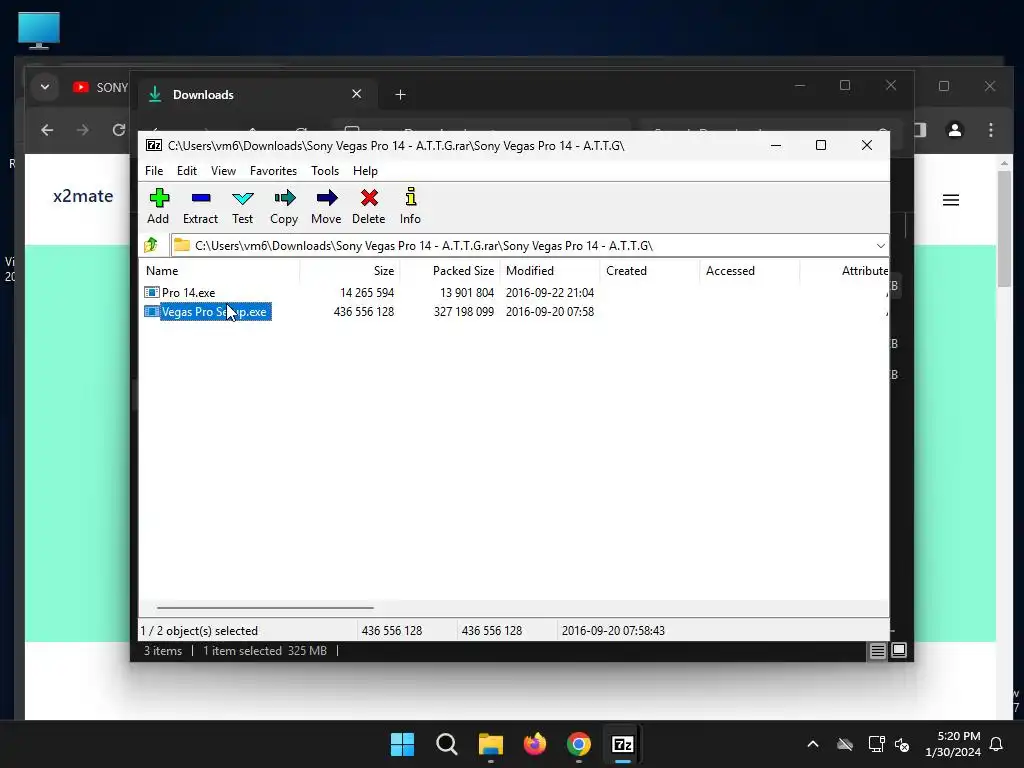Click the browser forward arrow
The width and height of the screenshot is (1024, 768).
coord(82,130)
